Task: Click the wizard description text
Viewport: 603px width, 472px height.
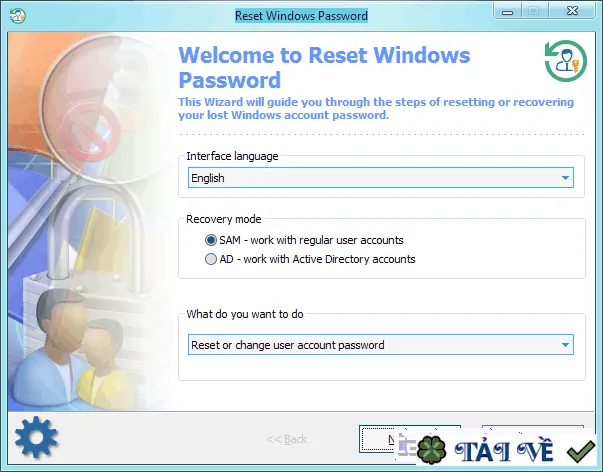Action: point(376,108)
